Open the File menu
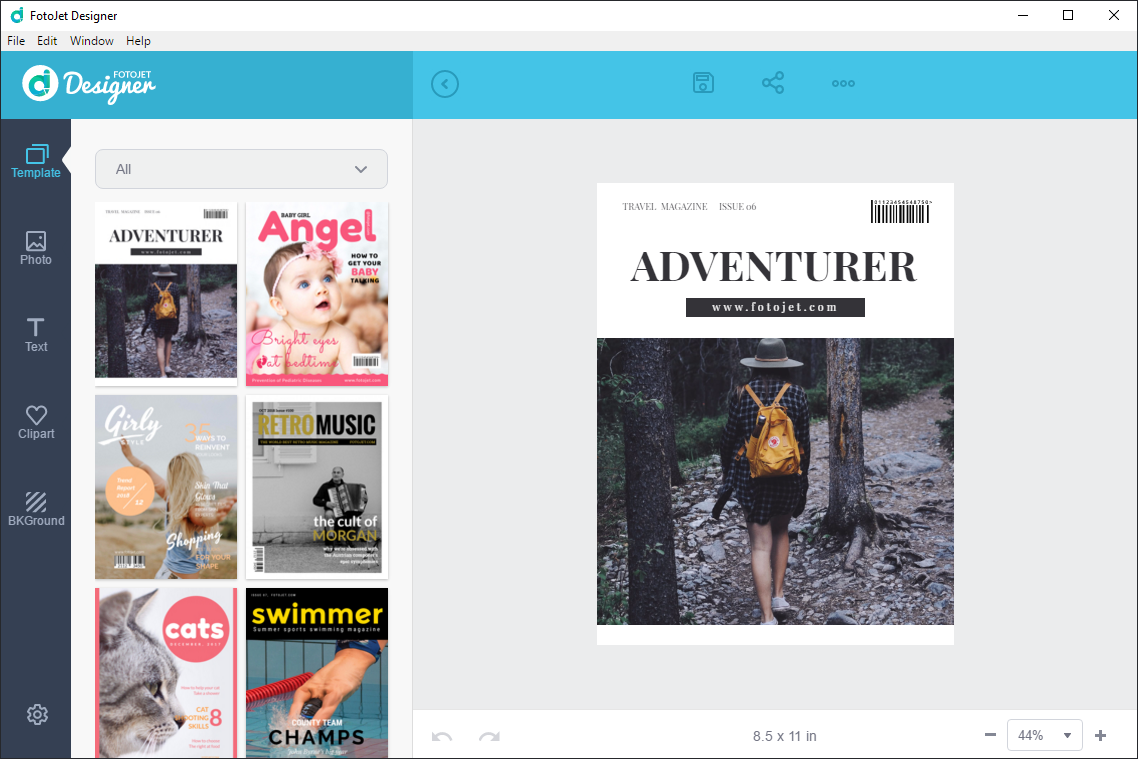The image size is (1138, 759). (16, 41)
